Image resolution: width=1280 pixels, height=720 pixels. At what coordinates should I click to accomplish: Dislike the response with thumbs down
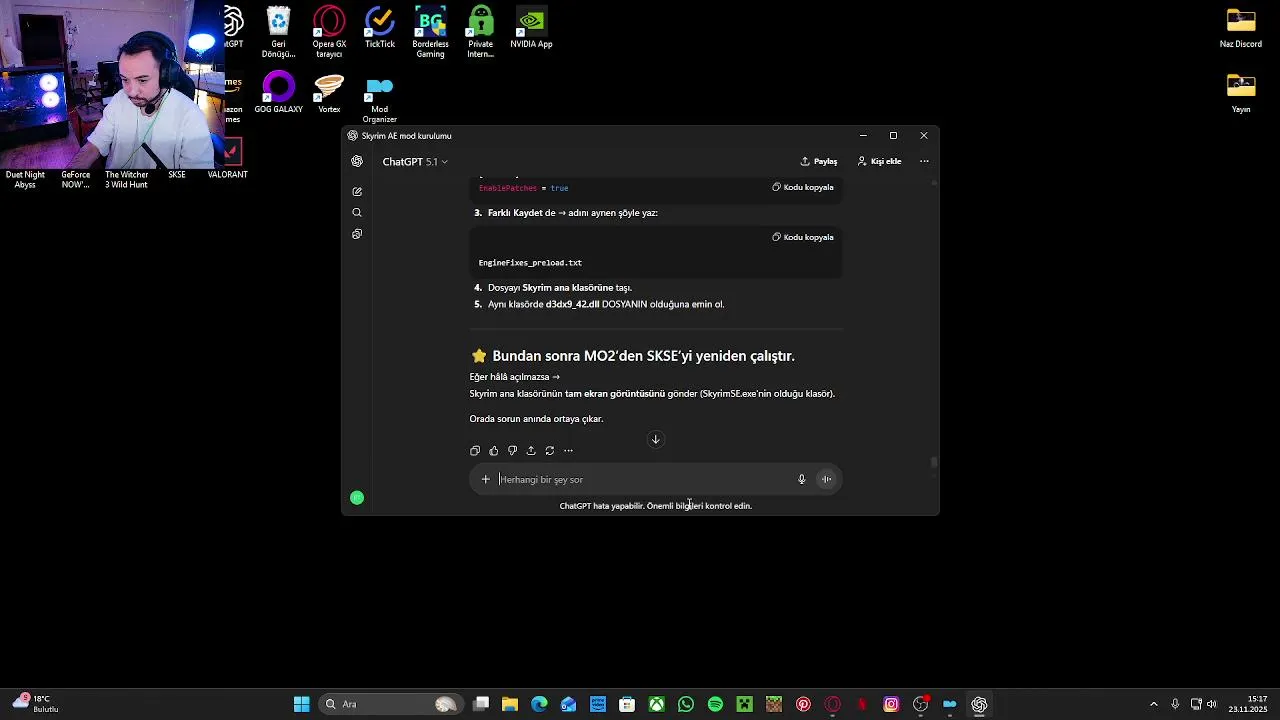click(512, 451)
